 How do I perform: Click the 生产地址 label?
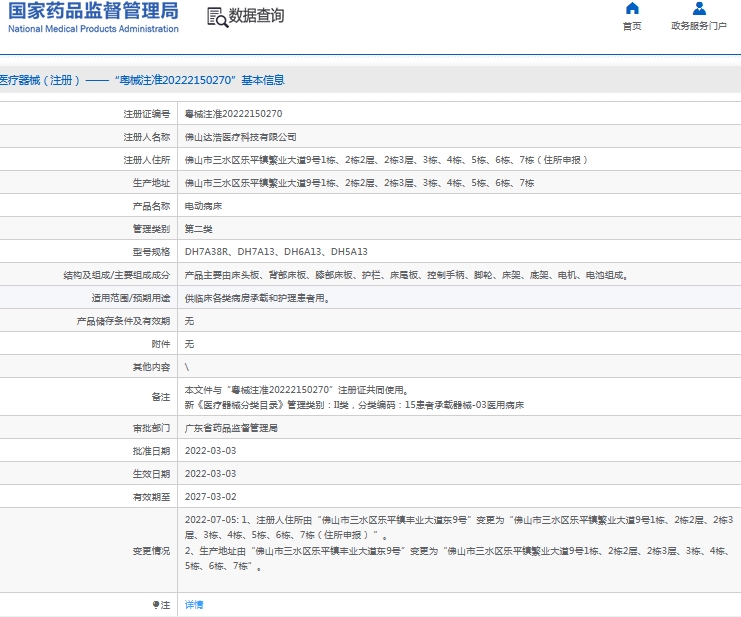pos(151,183)
